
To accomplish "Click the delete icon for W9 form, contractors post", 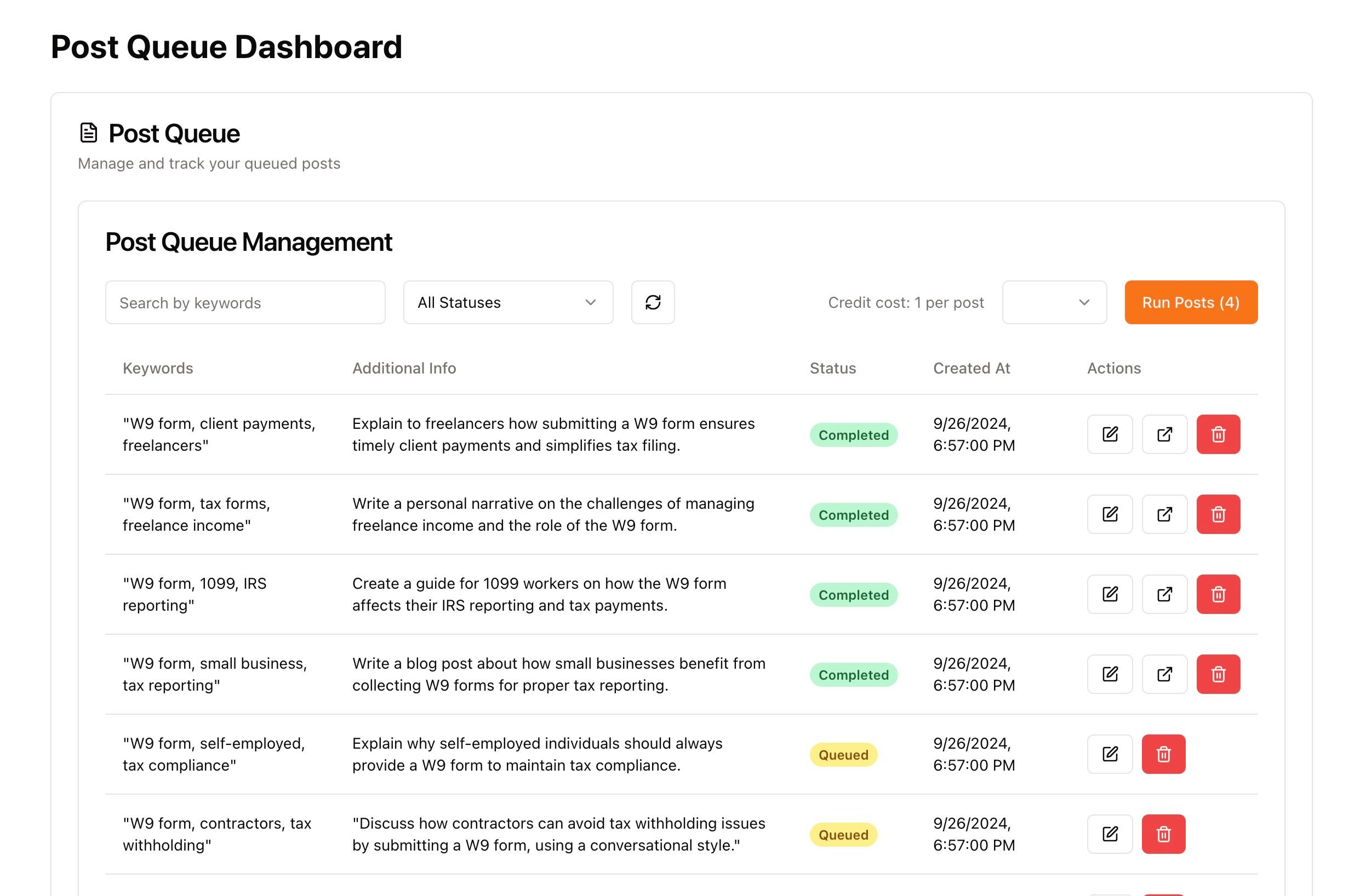I will coord(1164,834).
